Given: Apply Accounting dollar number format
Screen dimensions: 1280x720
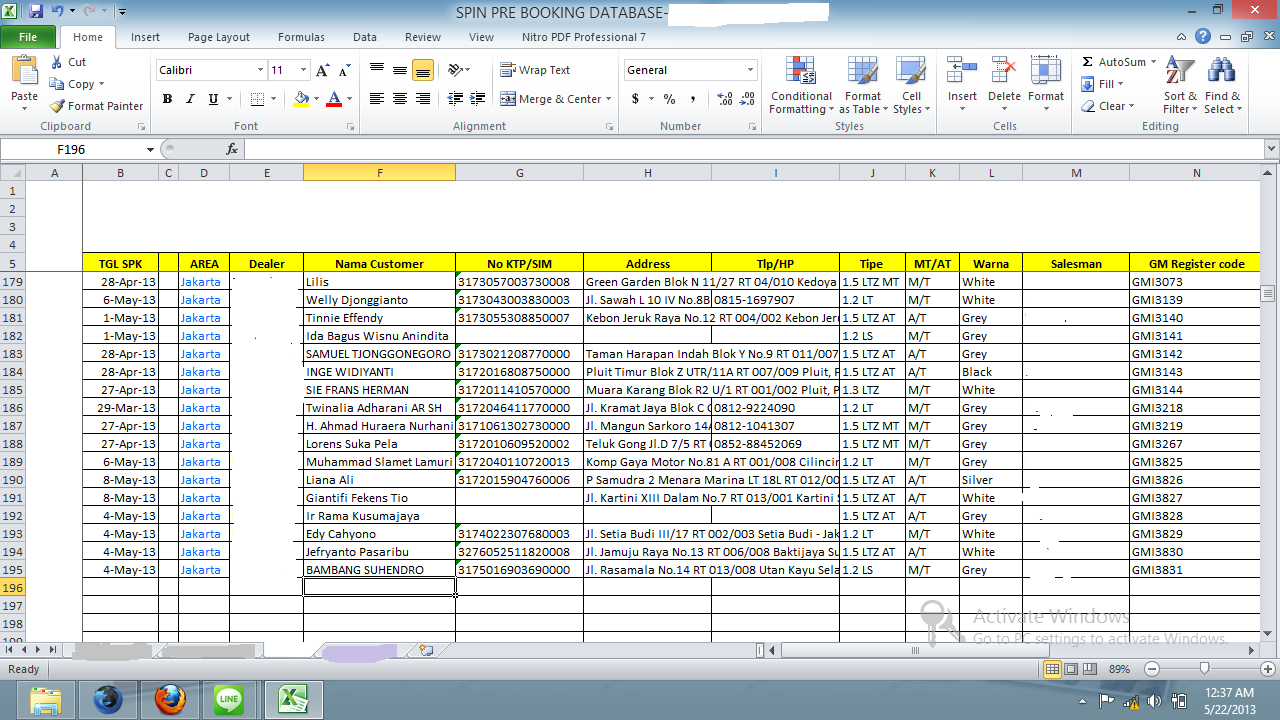Looking at the screenshot, I should click(636, 99).
